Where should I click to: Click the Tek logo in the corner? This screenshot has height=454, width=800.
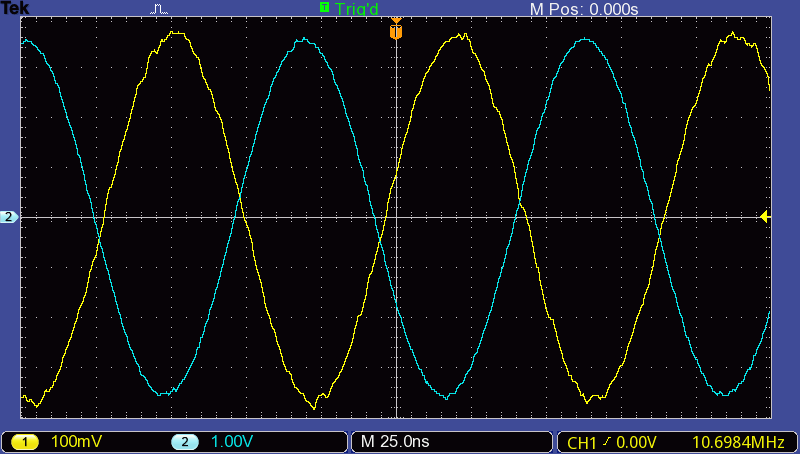click(14, 8)
